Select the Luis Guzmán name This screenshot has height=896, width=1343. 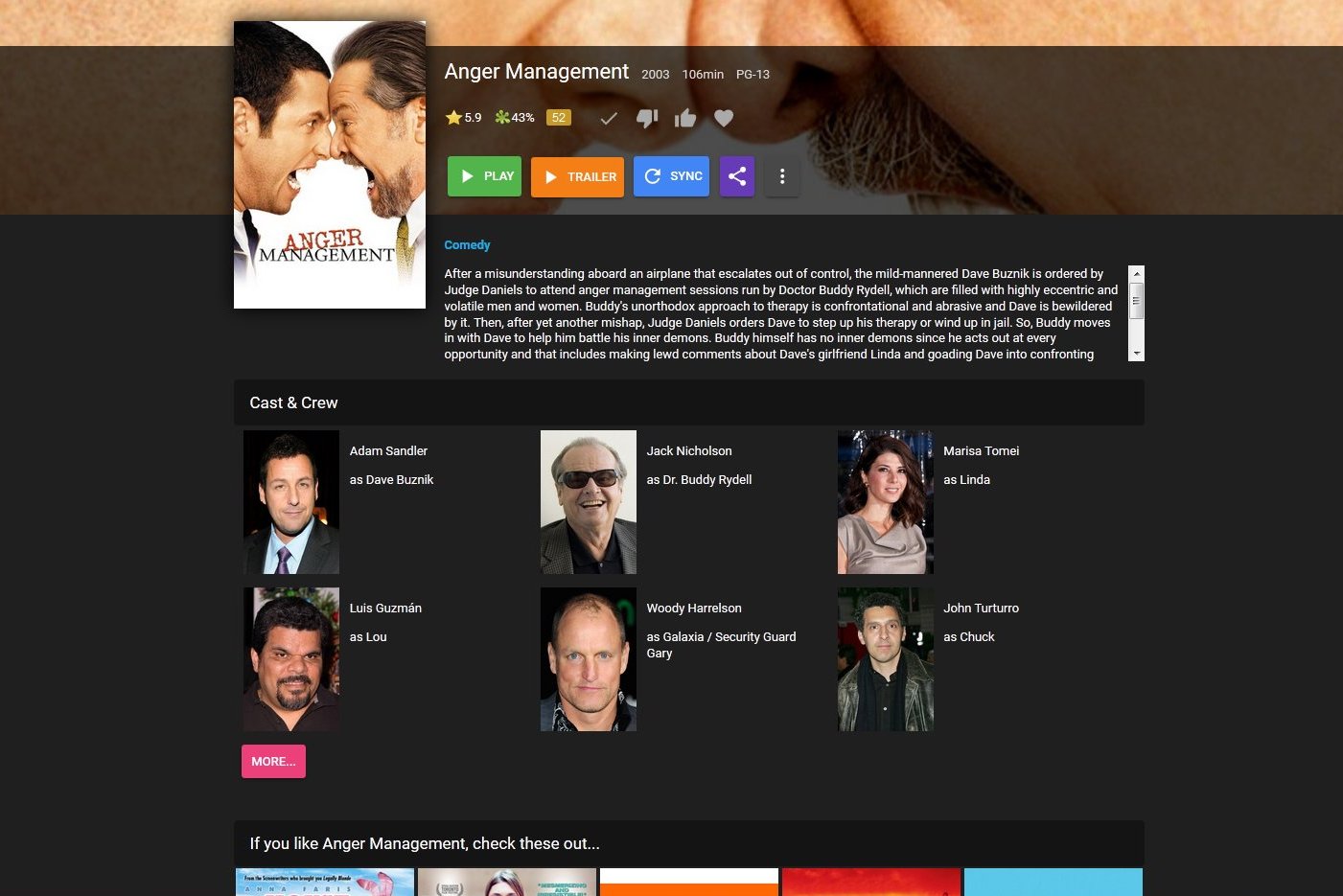[385, 609]
